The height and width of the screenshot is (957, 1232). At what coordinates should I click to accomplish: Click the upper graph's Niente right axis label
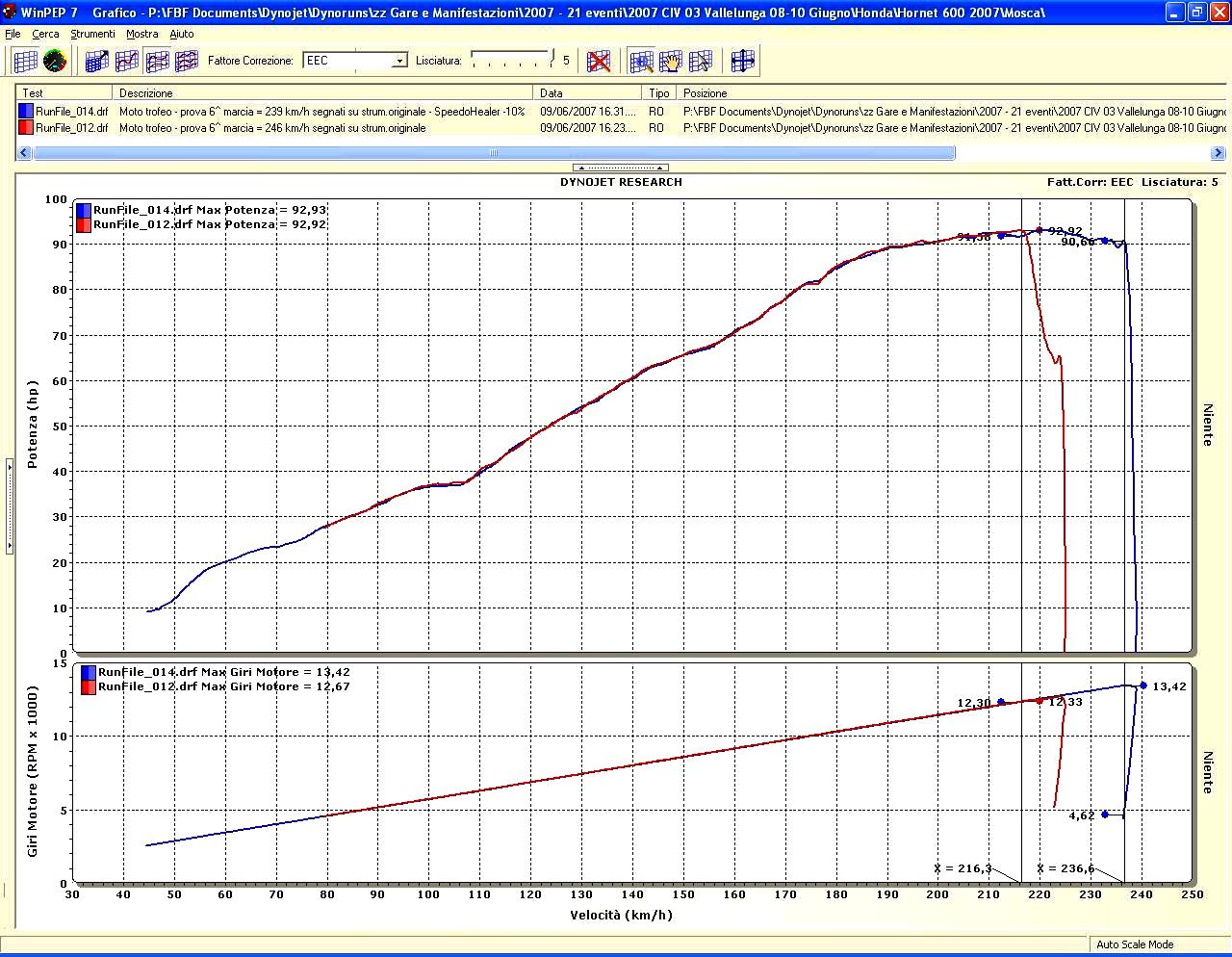pyautogui.click(x=1208, y=425)
